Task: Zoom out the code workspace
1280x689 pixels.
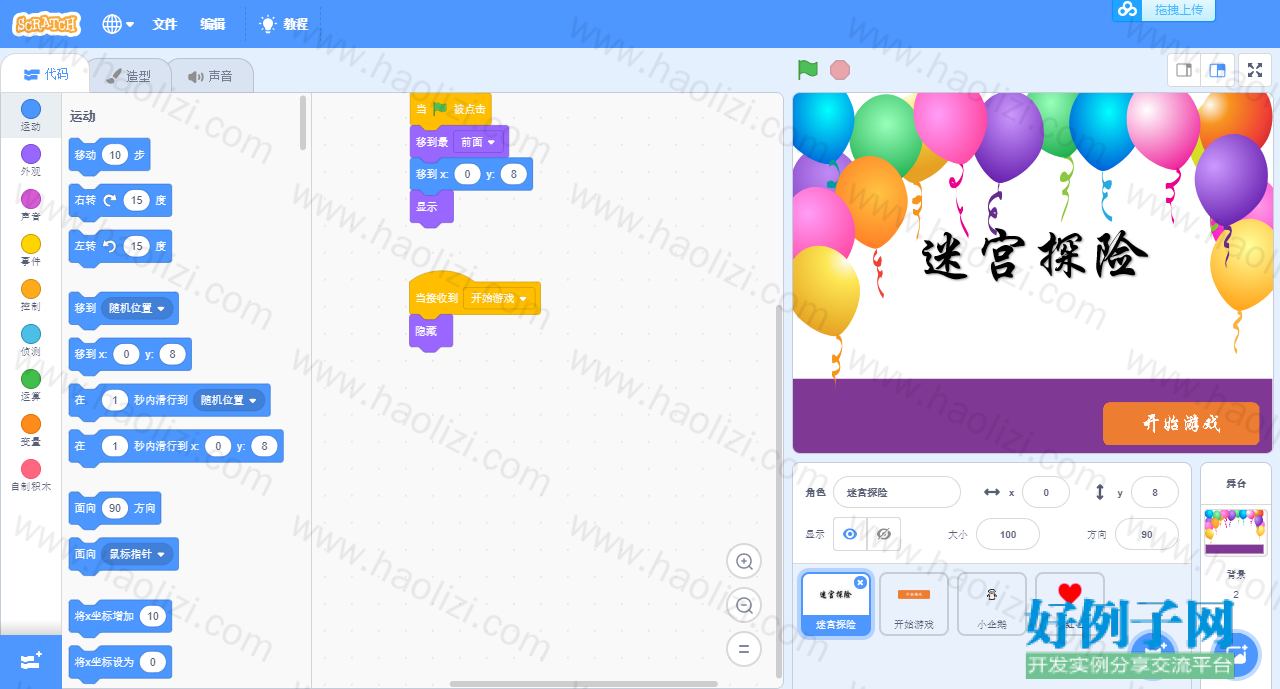Action: [x=744, y=605]
